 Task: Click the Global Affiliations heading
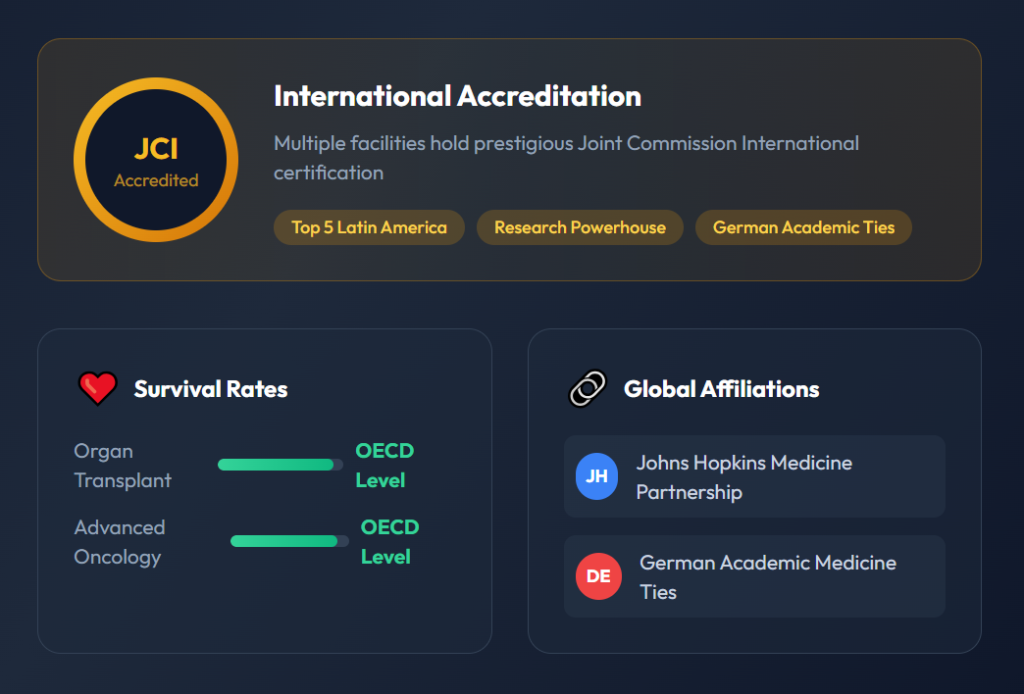(x=721, y=389)
